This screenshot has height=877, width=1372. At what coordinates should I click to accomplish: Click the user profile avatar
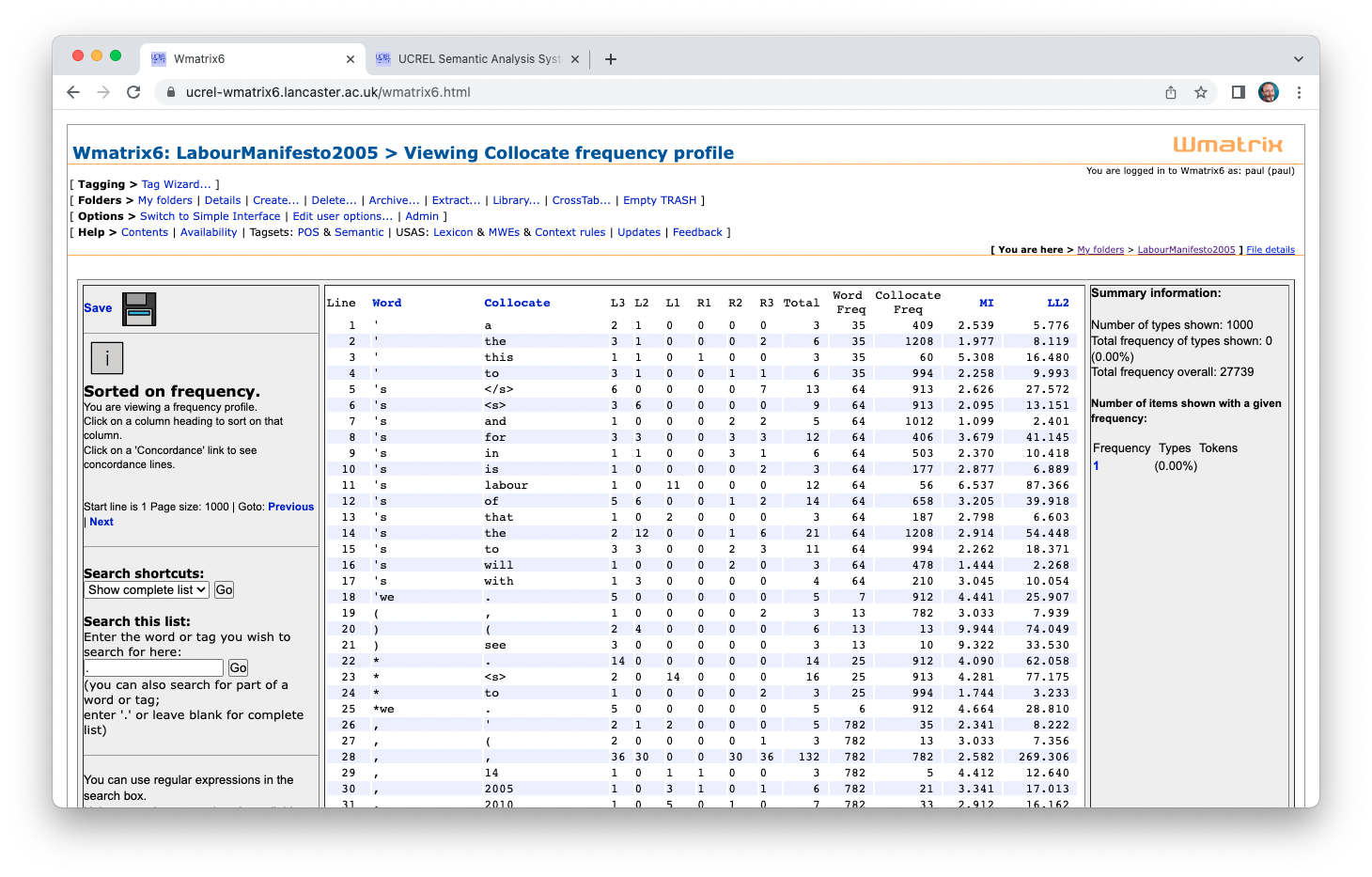tap(1268, 92)
